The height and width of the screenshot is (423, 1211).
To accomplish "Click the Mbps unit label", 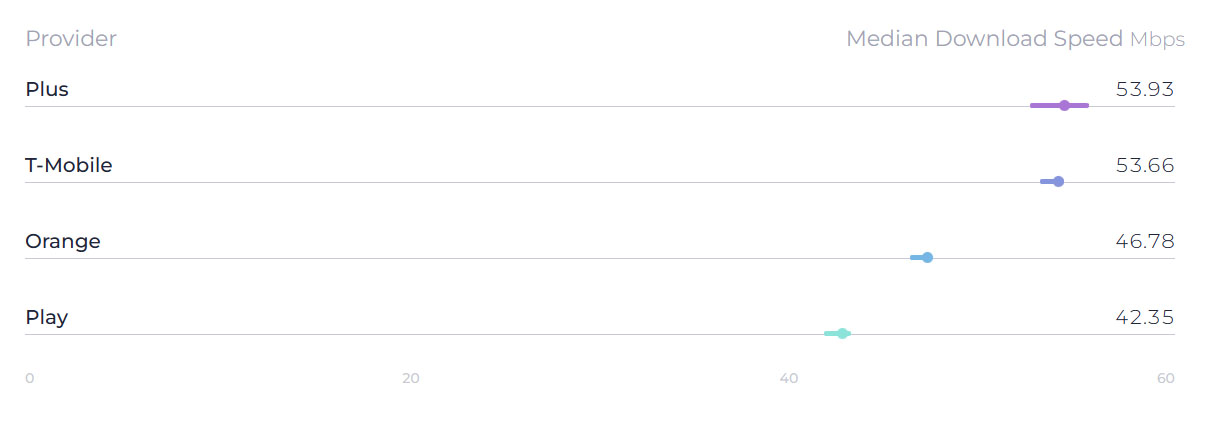I will click(x=1157, y=40).
